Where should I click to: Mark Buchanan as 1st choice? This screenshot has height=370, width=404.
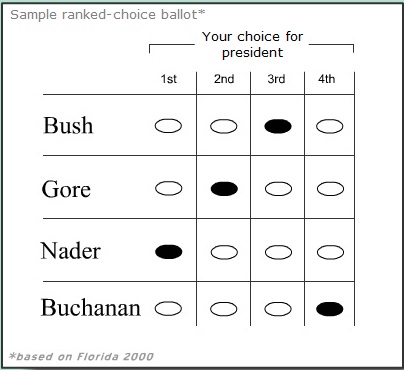168,308
